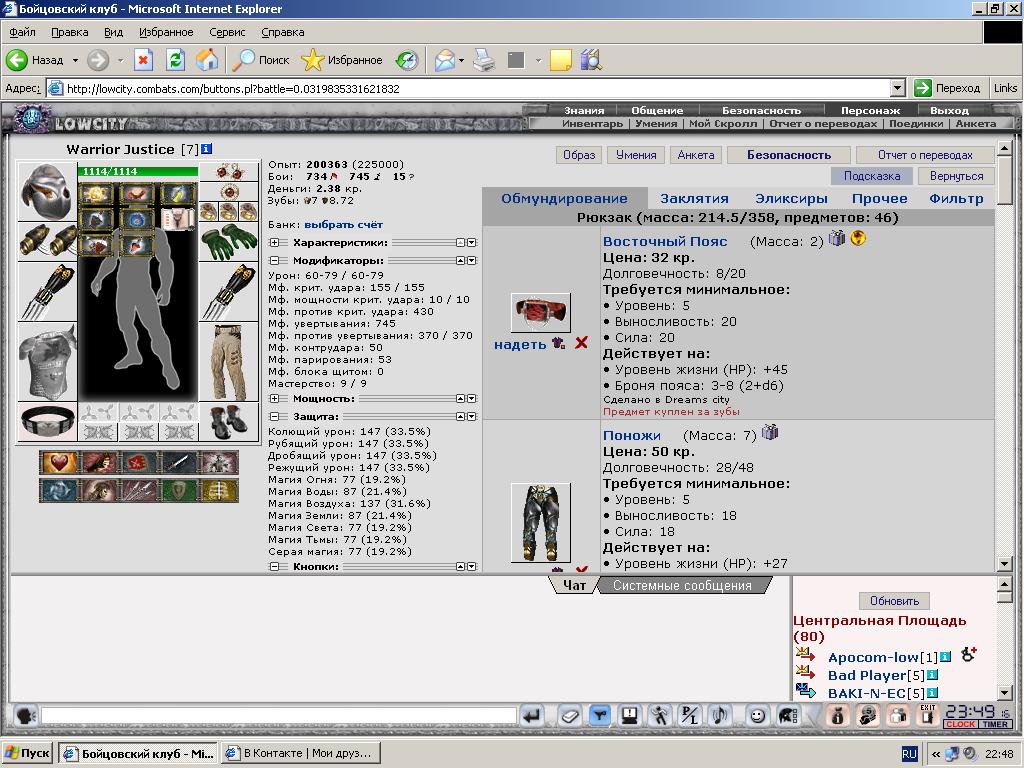
Task: Click the bracers slot under the helmet
Action: pos(47,241)
